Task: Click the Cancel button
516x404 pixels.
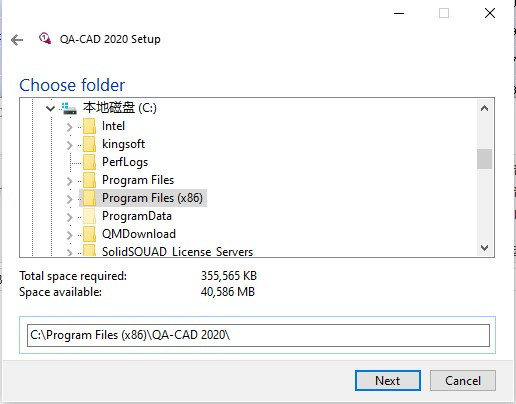Action: pos(463,380)
